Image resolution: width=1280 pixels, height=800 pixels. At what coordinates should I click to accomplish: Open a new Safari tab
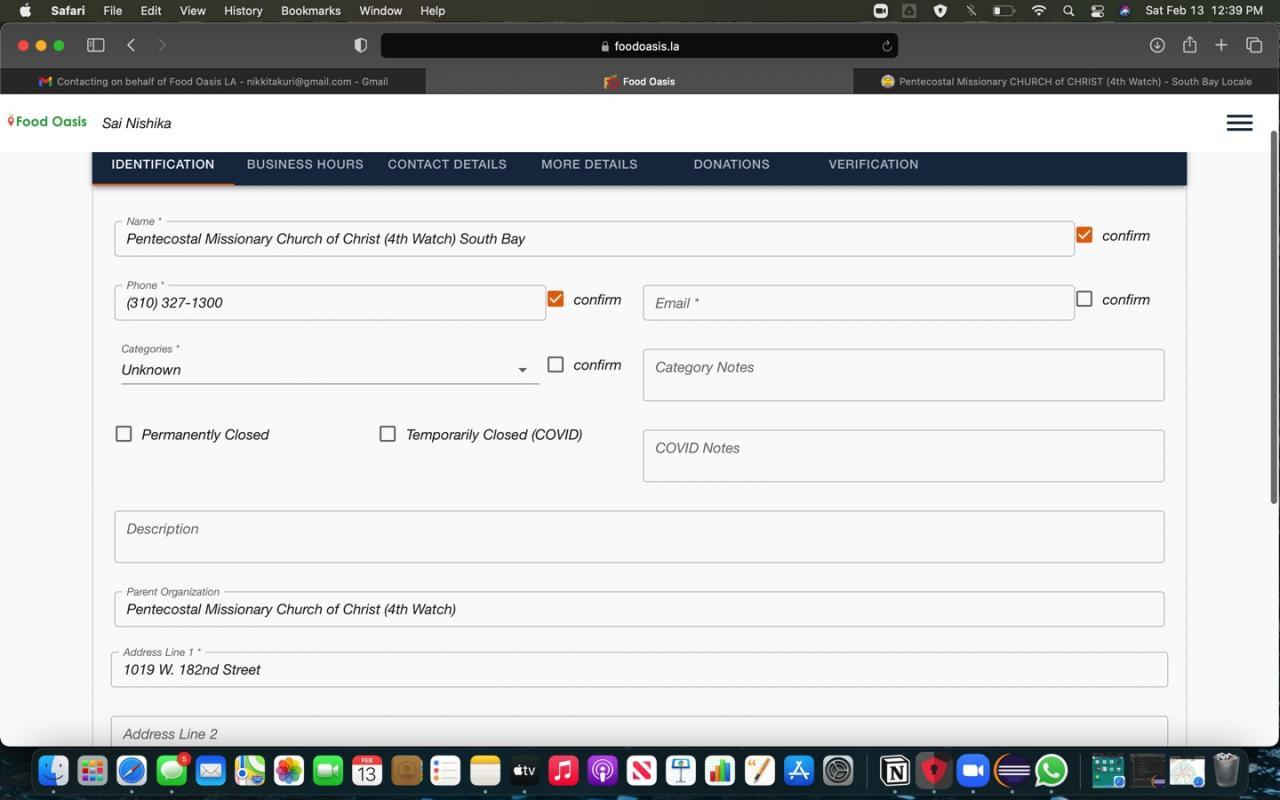[1221, 45]
